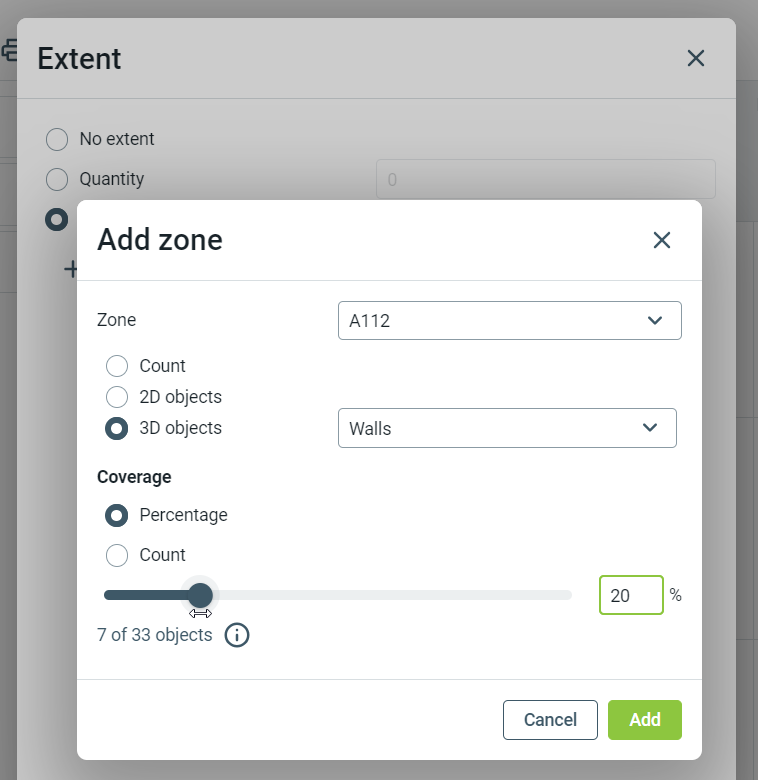
Task: Click the Walls dropdown chevron arrow
Action: click(x=650, y=428)
